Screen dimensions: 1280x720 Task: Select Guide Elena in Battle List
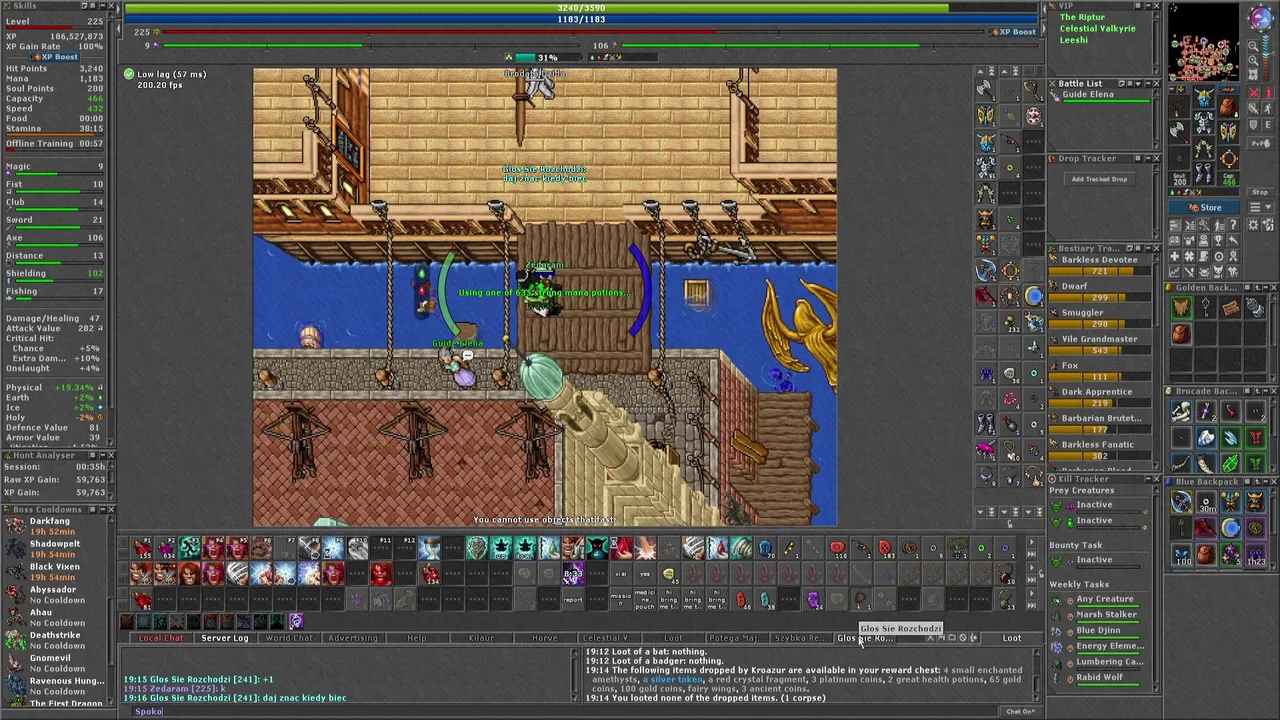click(x=1100, y=96)
